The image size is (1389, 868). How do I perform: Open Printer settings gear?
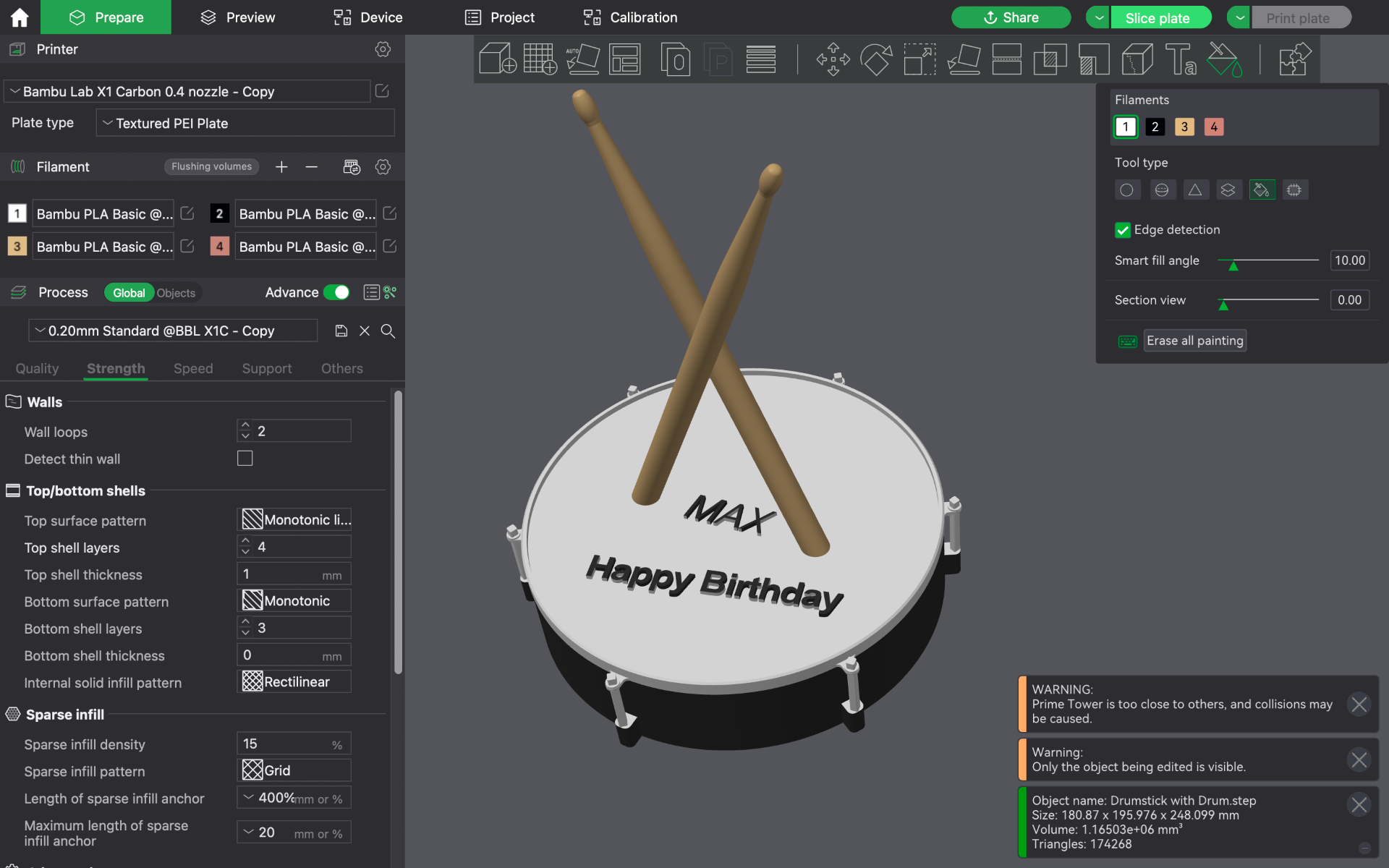pyautogui.click(x=383, y=49)
